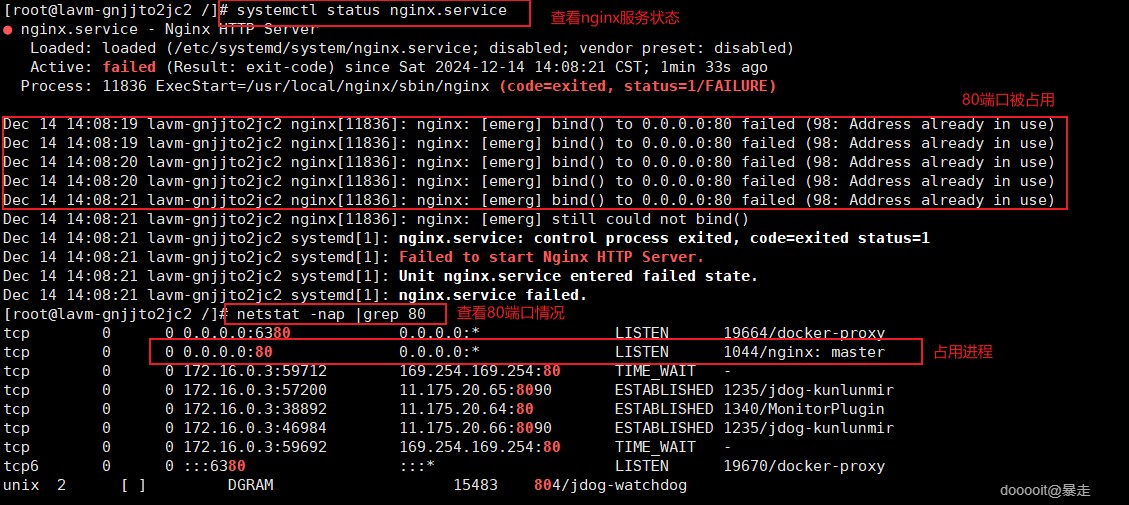Click foreign address '11.175.20.66:8090'
The height and width of the screenshot is (505, 1129).
pyautogui.click(x=475, y=428)
